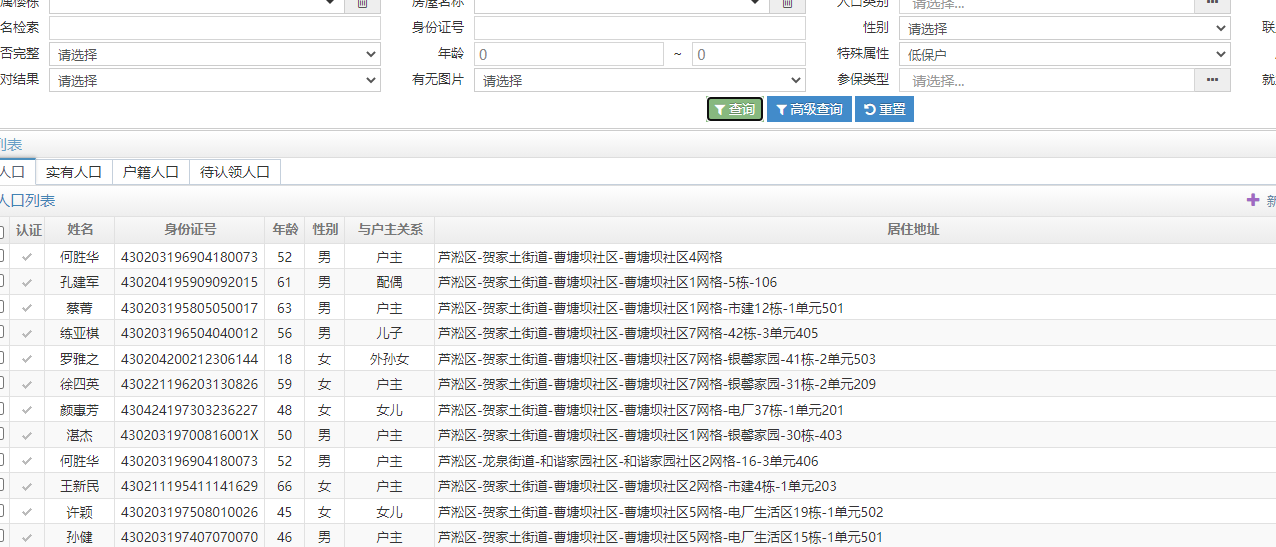
Task: Click the 认证 checkmark in 孙健's row
Action: point(28,538)
